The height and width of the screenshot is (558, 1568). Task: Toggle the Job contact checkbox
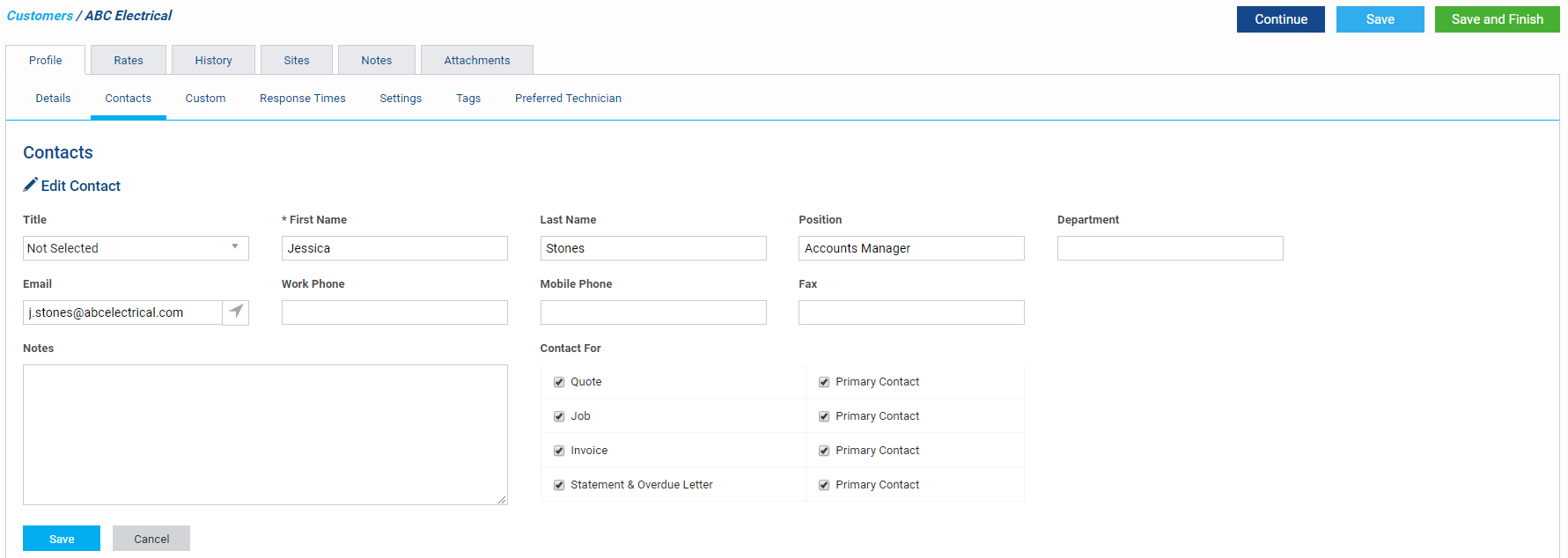pyautogui.click(x=559, y=416)
